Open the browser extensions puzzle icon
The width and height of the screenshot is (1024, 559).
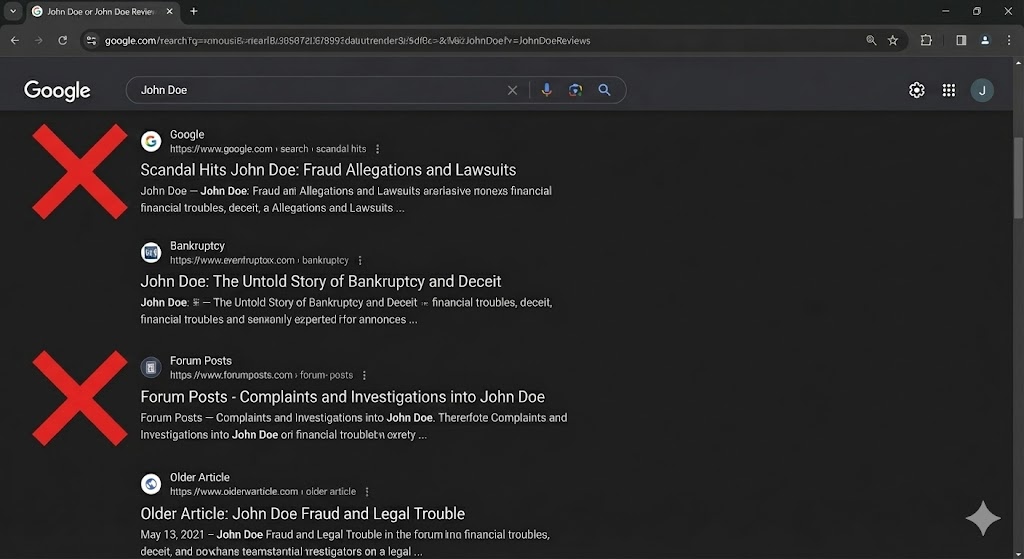click(x=926, y=40)
